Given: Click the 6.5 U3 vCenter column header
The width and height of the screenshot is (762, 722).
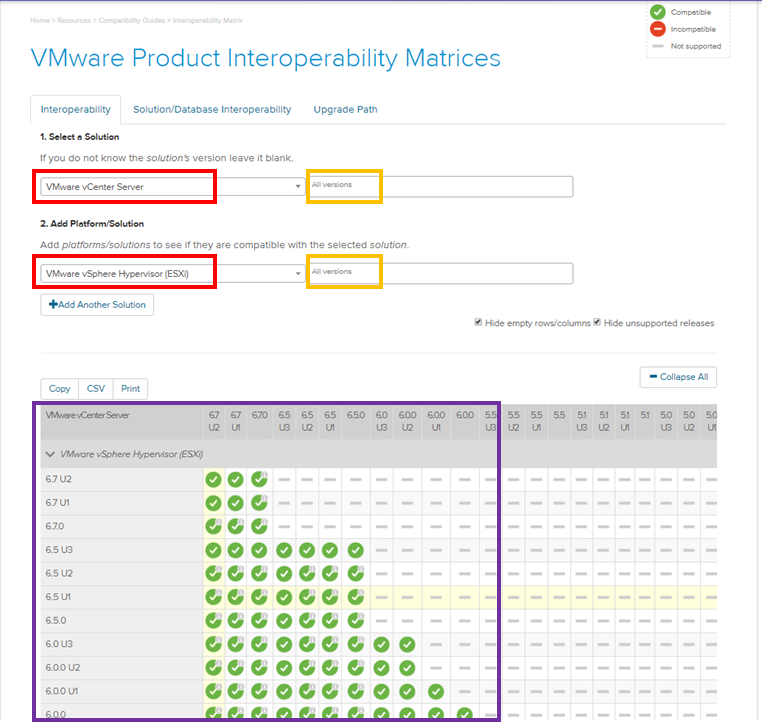Looking at the screenshot, I should pos(284,421).
